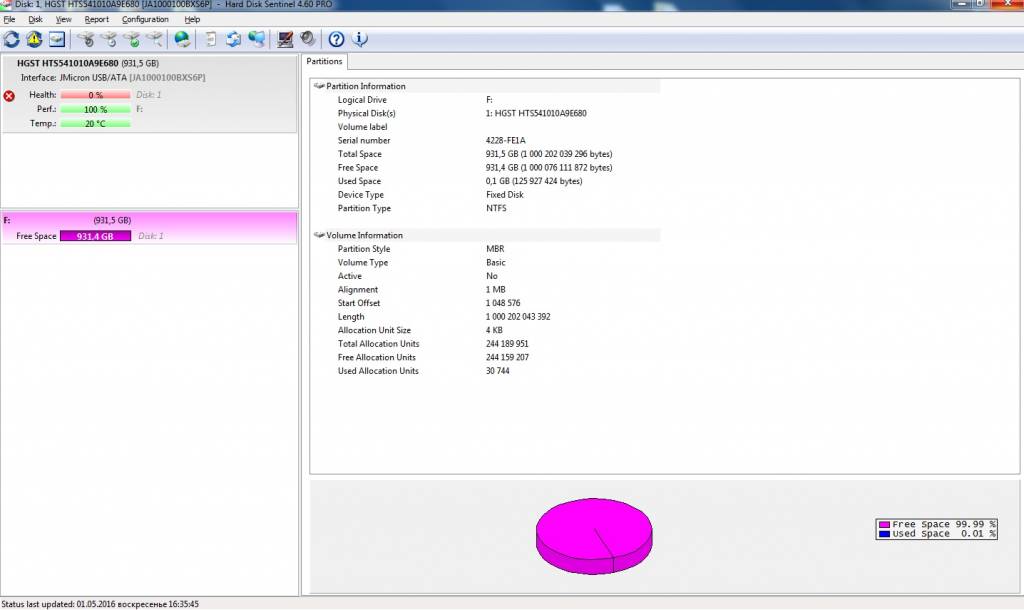Click the Volume Type value Basic
Screen dimensions: 1024x610
point(496,263)
